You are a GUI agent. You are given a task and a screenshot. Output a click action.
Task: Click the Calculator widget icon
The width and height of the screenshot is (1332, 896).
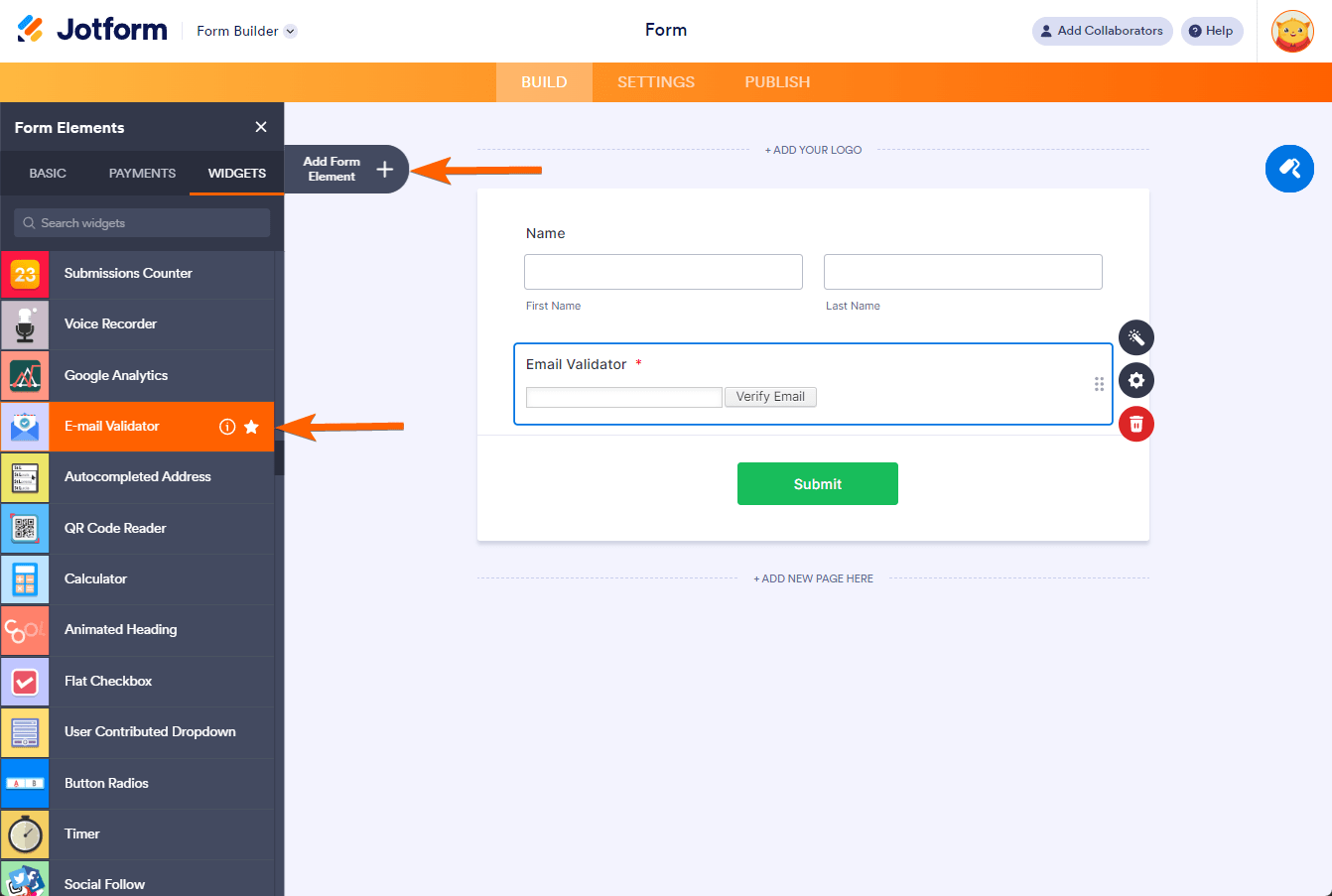coord(25,579)
